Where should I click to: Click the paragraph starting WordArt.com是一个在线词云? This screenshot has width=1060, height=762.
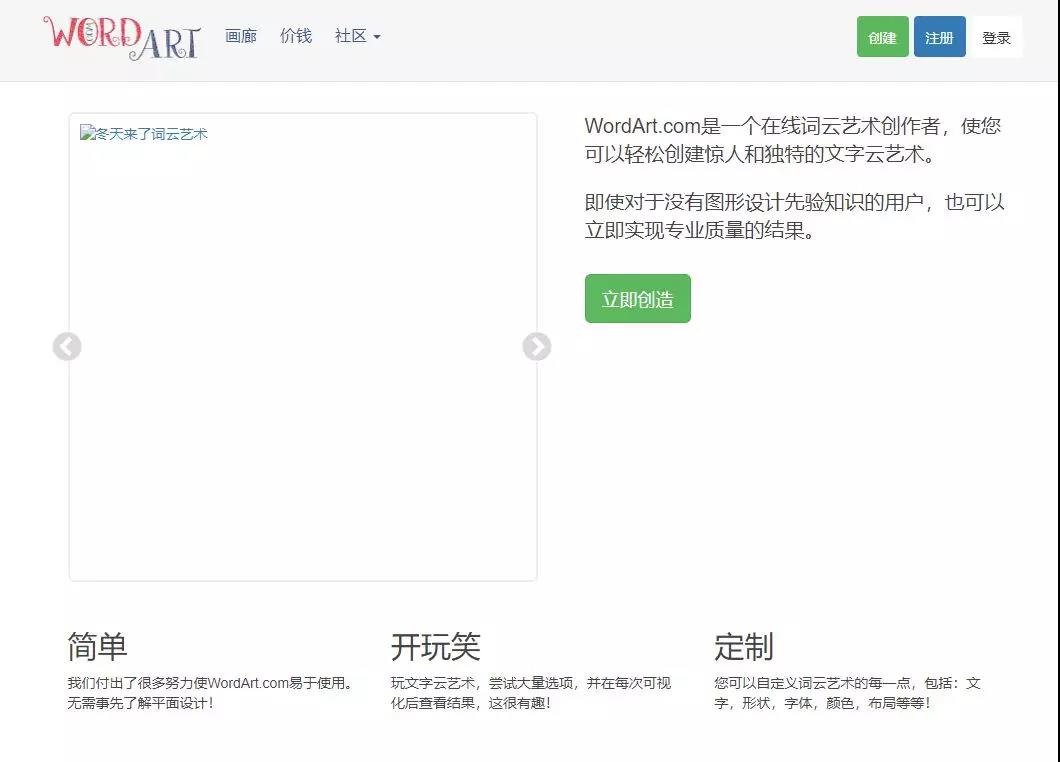tap(793, 140)
